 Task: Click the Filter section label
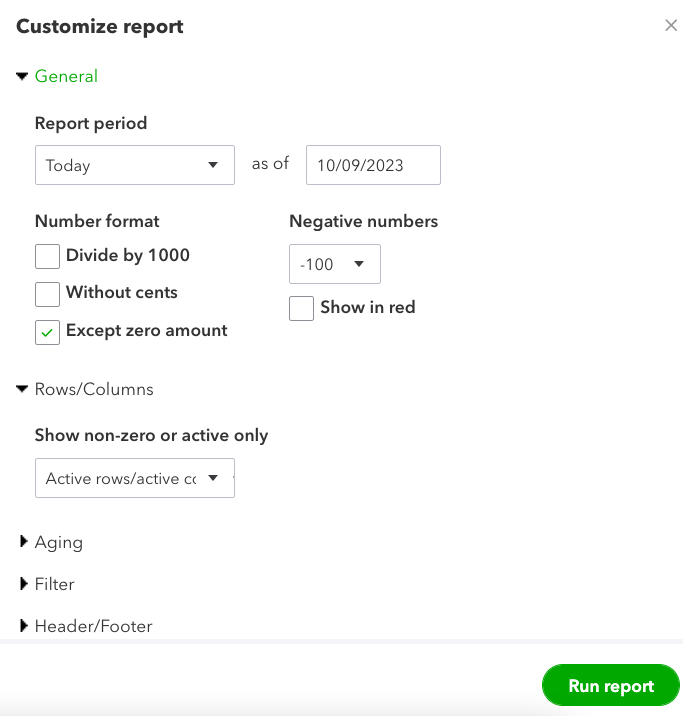(x=55, y=584)
